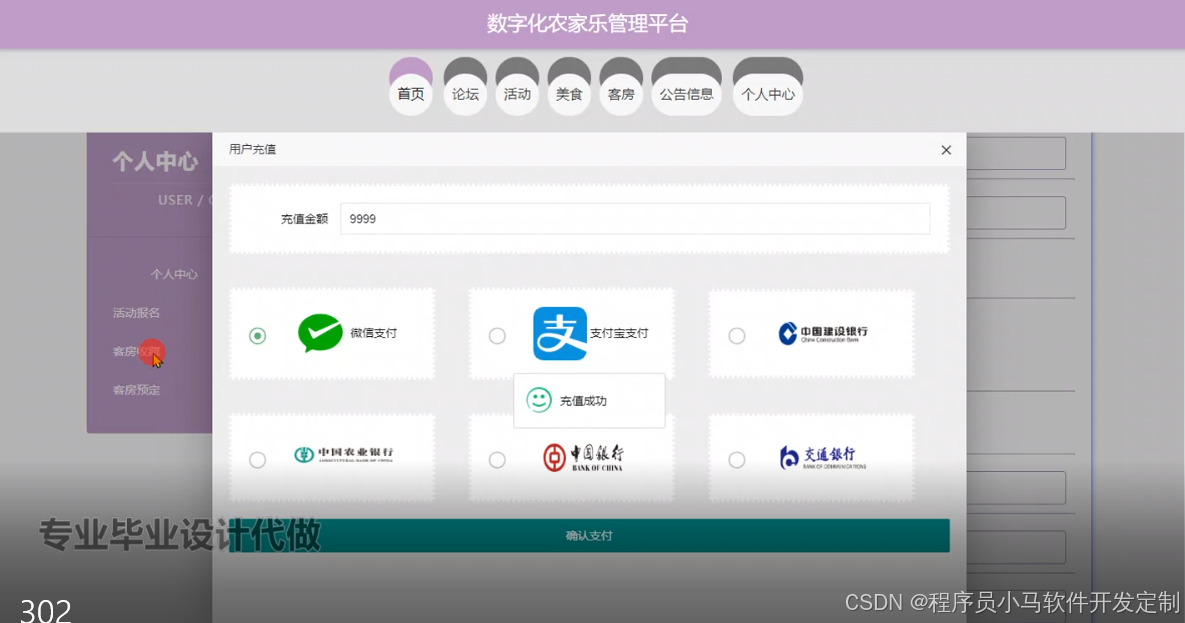This screenshot has width=1185, height=623.
Task: Open the 活动 navigation tab
Action: pos(518,94)
